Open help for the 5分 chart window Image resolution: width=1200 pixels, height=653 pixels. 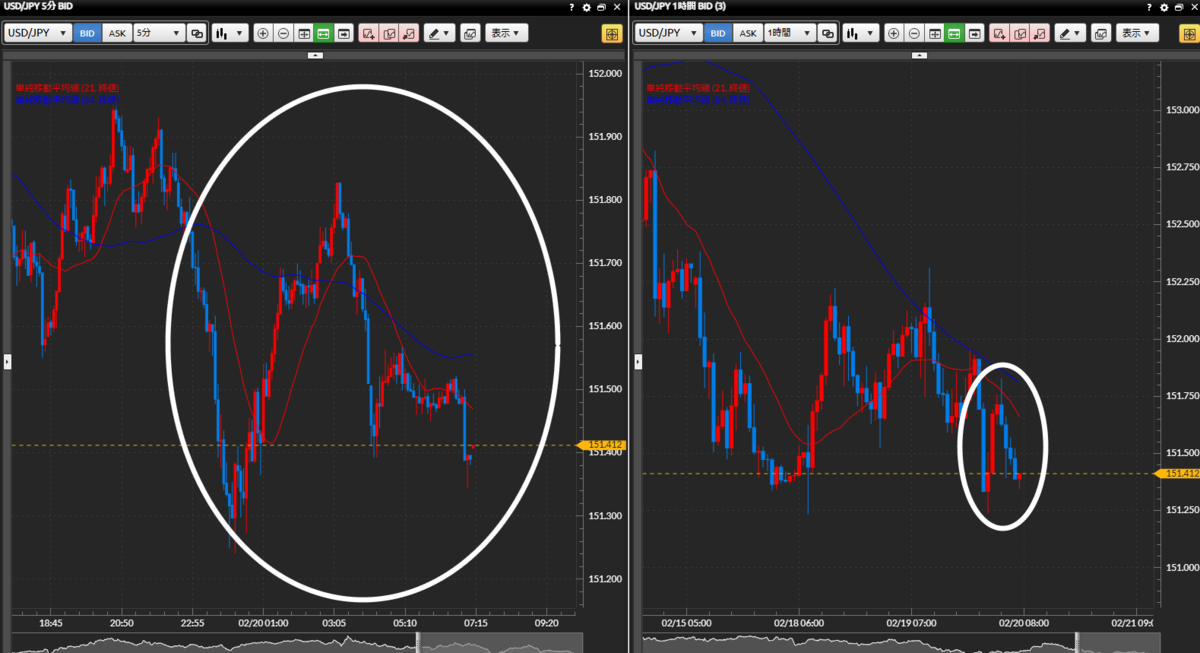click(x=571, y=7)
